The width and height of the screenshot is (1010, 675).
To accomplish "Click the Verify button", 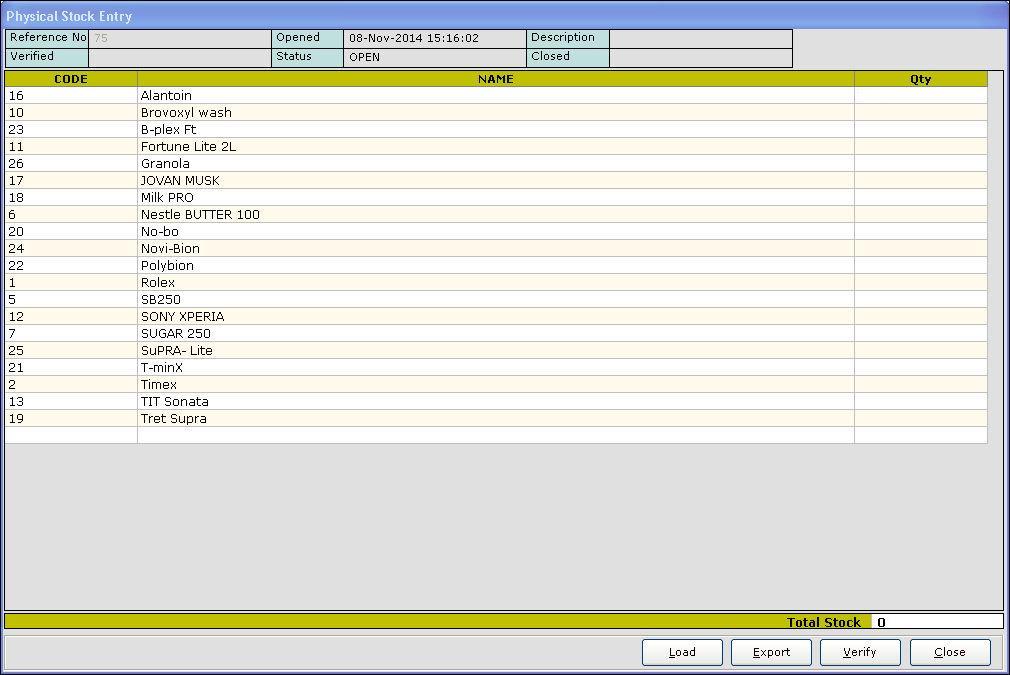I will (860, 652).
